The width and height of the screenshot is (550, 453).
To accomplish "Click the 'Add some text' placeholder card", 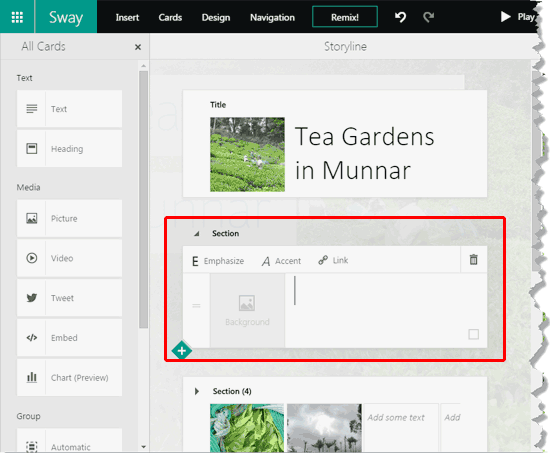I will 401,428.
